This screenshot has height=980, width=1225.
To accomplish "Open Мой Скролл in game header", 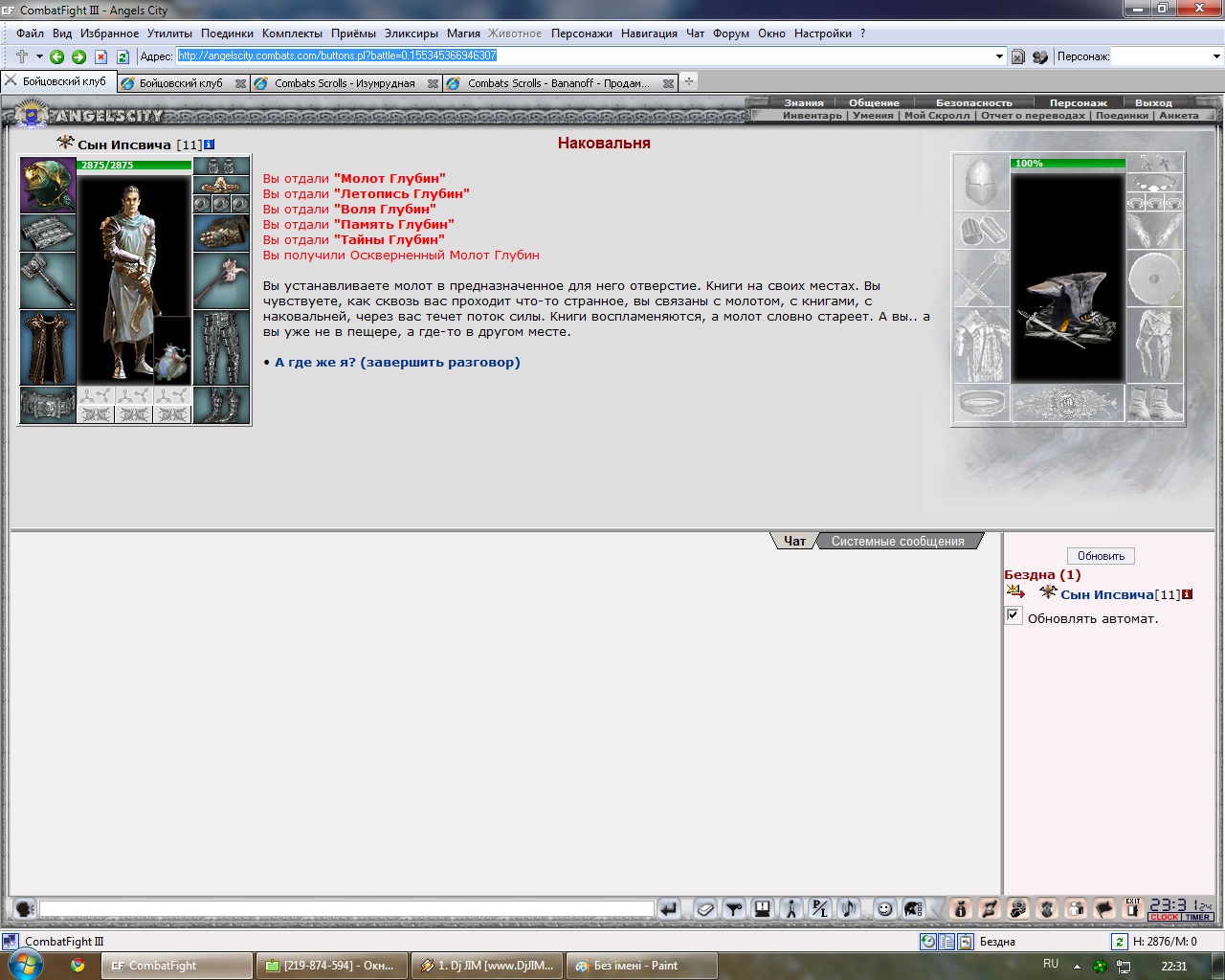I will pos(937,115).
